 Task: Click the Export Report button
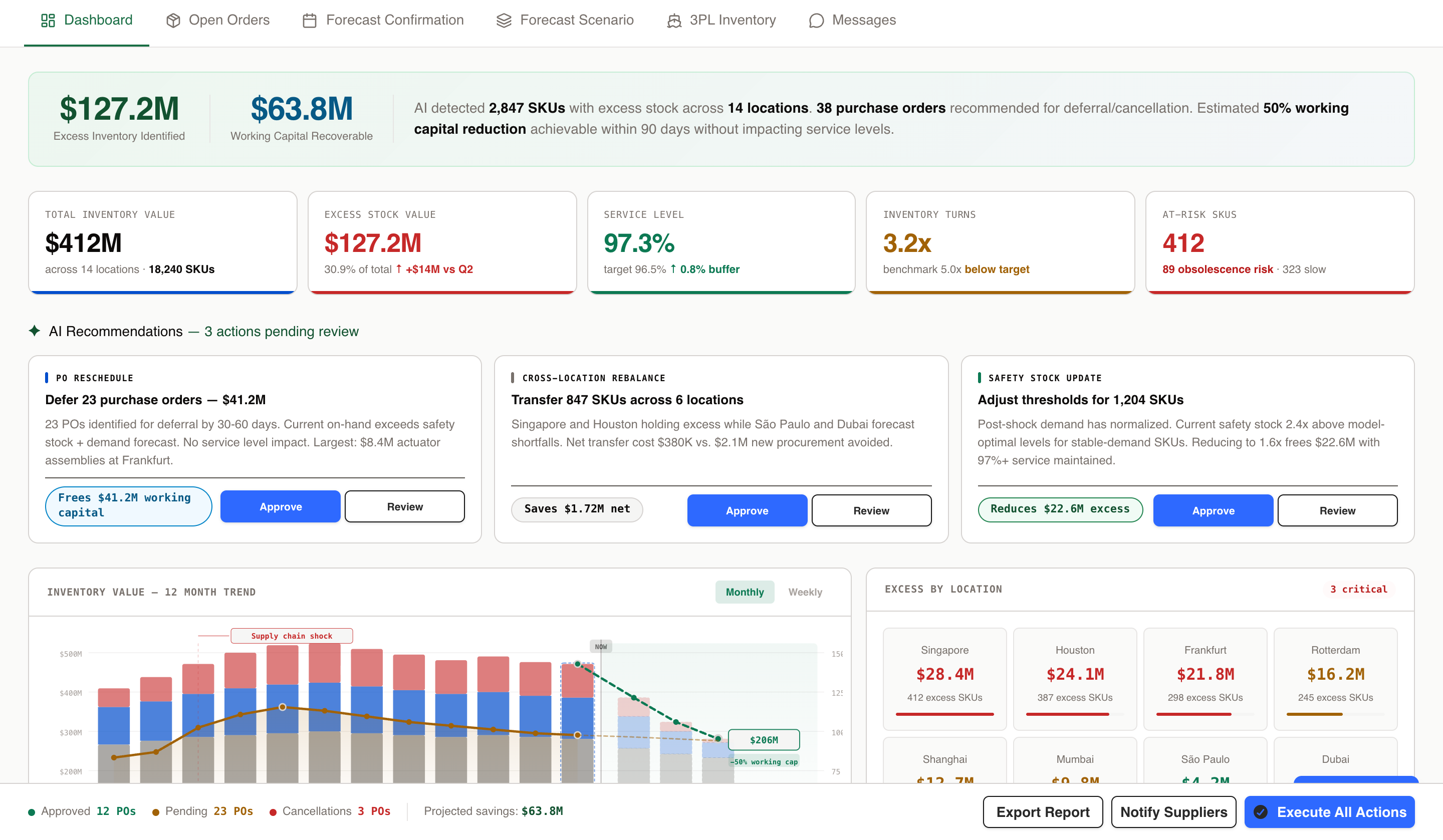tap(1042, 811)
